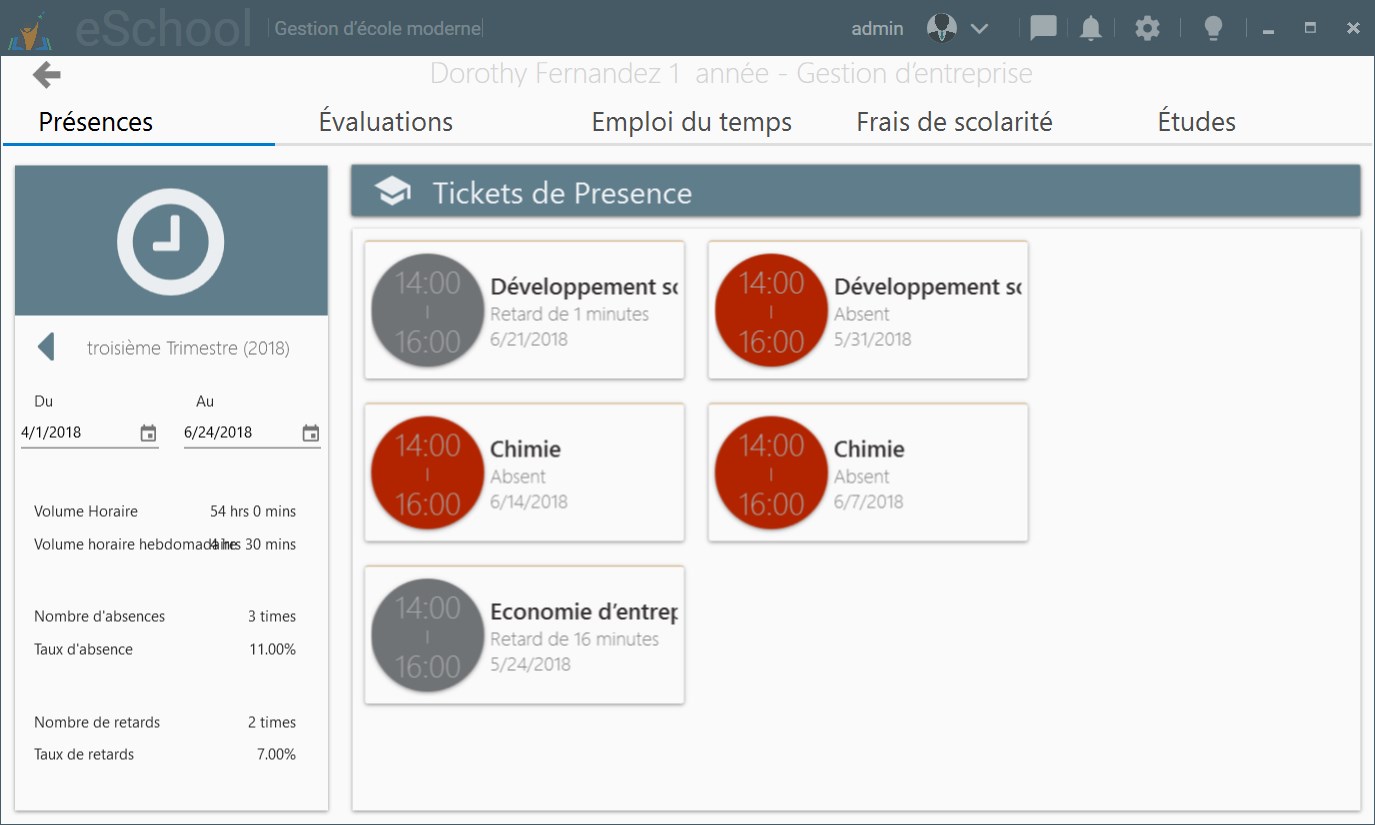This screenshot has width=1375, height=825.
Task: Click the Au date field 6/24/2018
Action: point(252,433)
